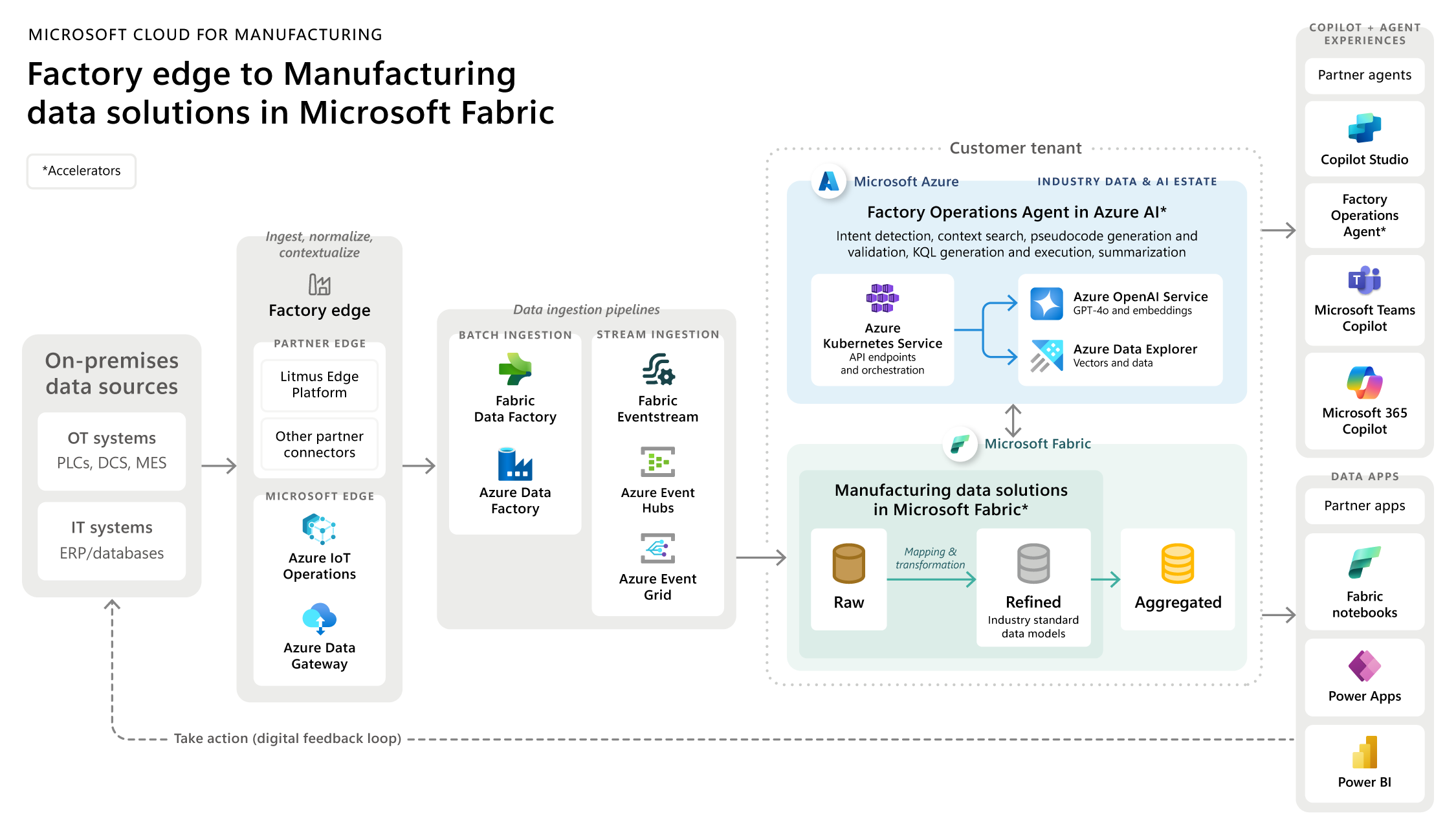The height and width of the screenshot is (831, 1456).
Task: Click the OT systems box
Action: coord(111,450)
